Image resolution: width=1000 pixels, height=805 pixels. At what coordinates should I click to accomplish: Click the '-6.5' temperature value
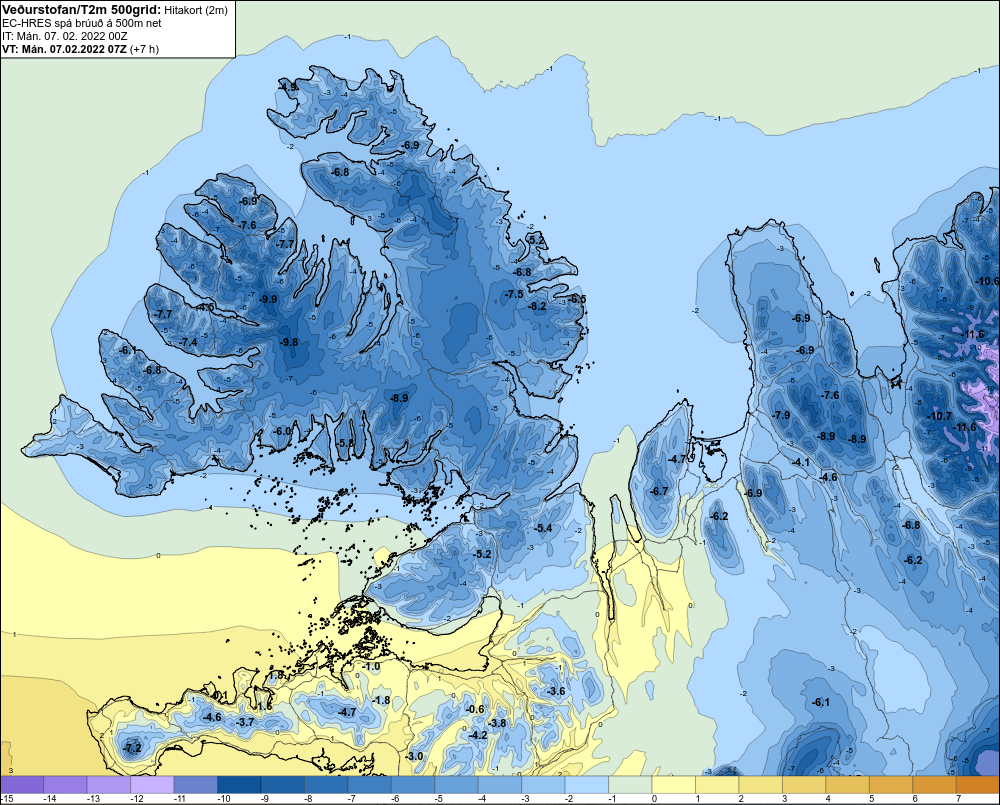click(578, 299)
